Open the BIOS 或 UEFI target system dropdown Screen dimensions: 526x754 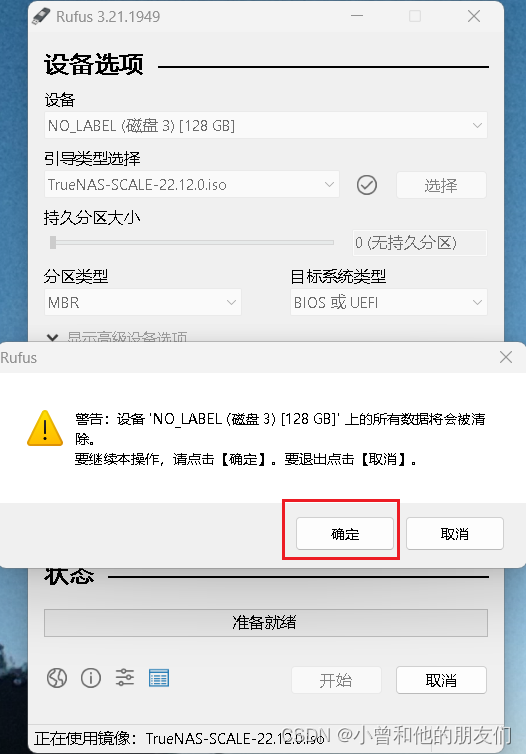389,302
